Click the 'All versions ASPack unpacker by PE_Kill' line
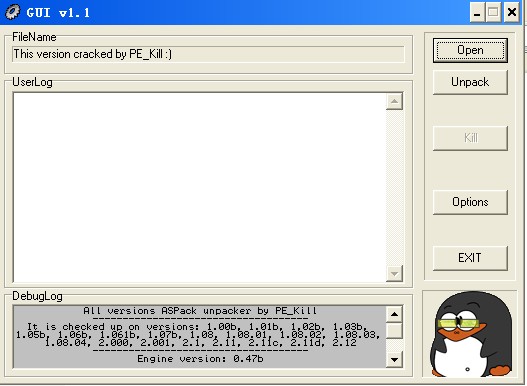The image size is (527, 386). click(x=200, y=311)
